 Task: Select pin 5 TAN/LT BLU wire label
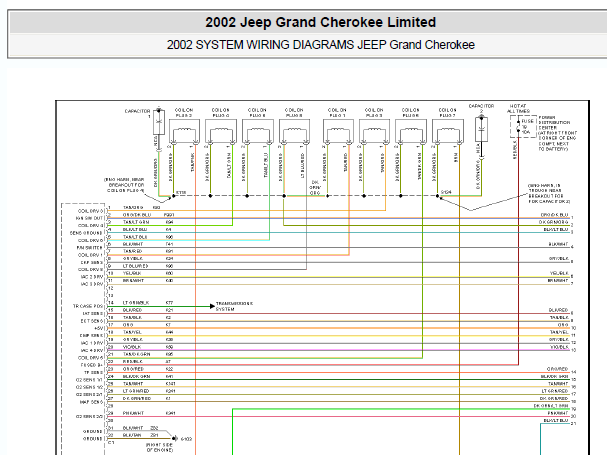135,237
